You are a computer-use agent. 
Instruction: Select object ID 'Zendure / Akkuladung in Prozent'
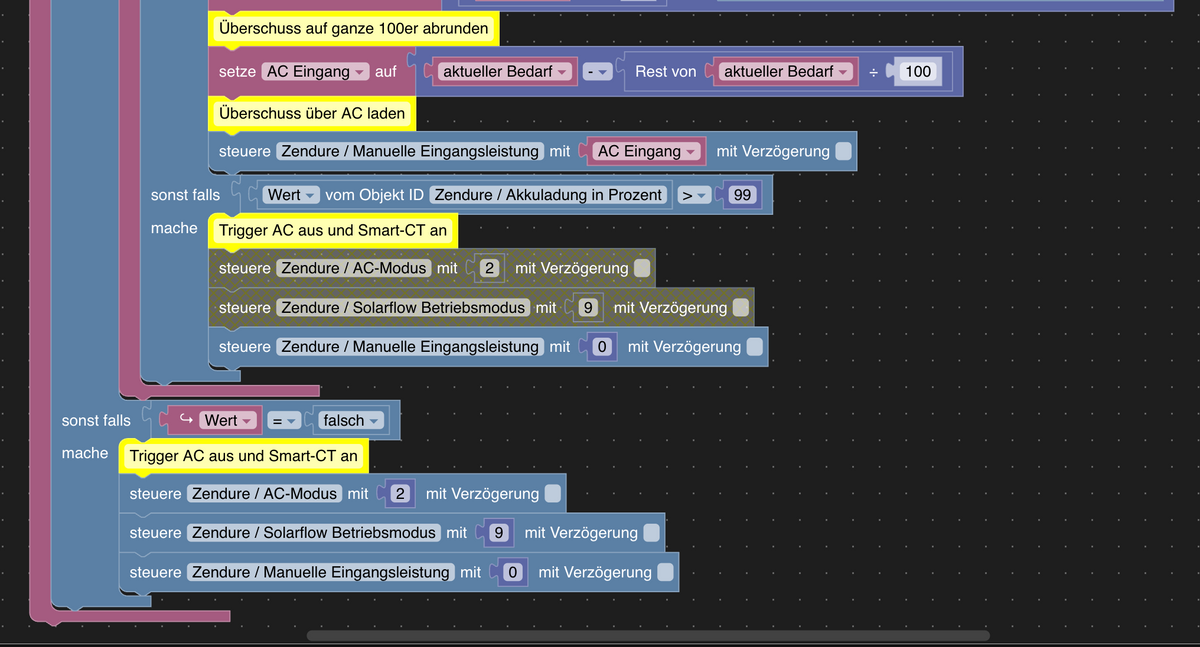tap(548, 194)
